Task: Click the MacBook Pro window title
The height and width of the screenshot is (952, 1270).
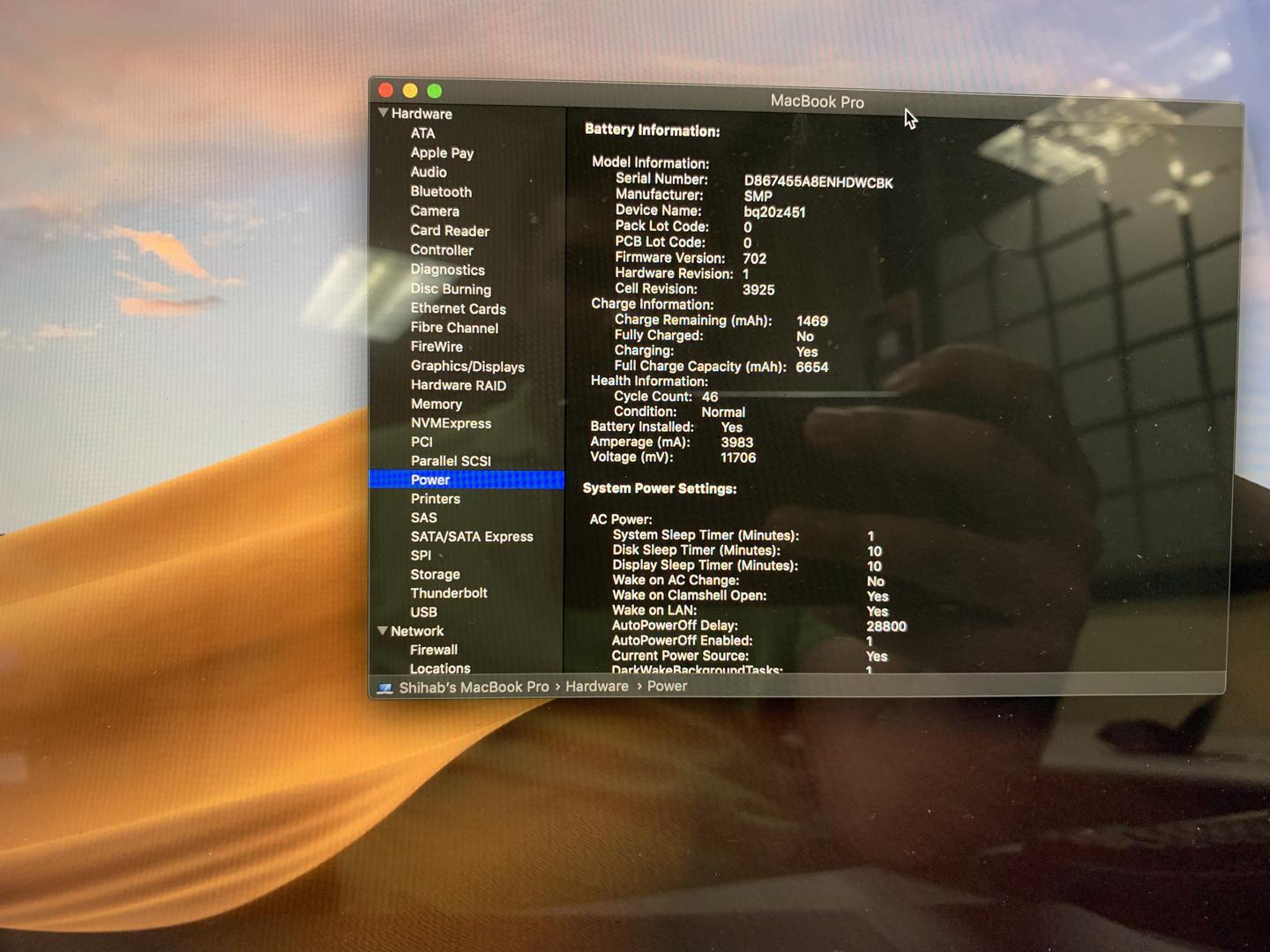Action: (818, 101)
